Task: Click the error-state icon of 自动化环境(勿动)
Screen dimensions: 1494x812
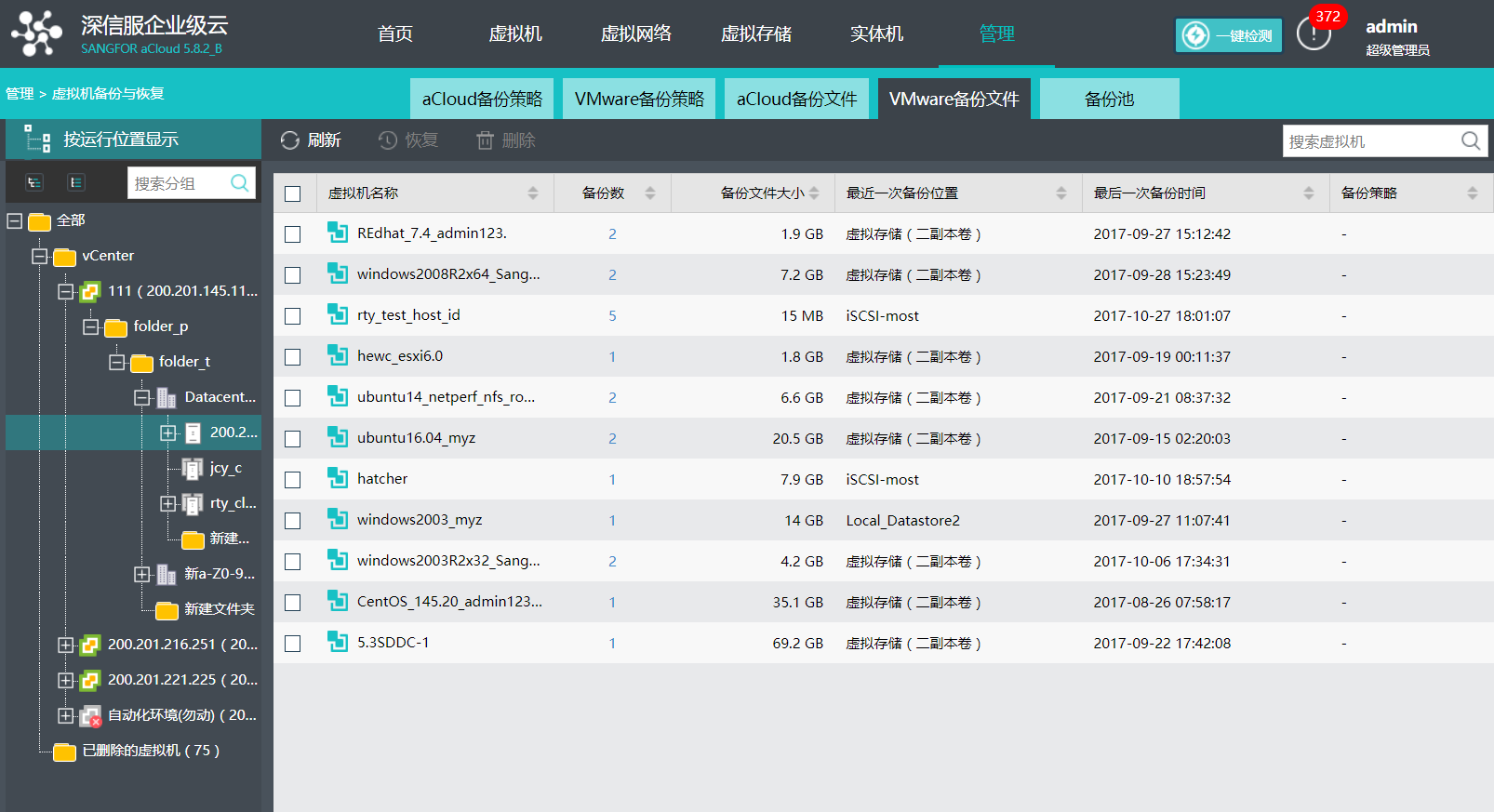Action: coord(90,716)
